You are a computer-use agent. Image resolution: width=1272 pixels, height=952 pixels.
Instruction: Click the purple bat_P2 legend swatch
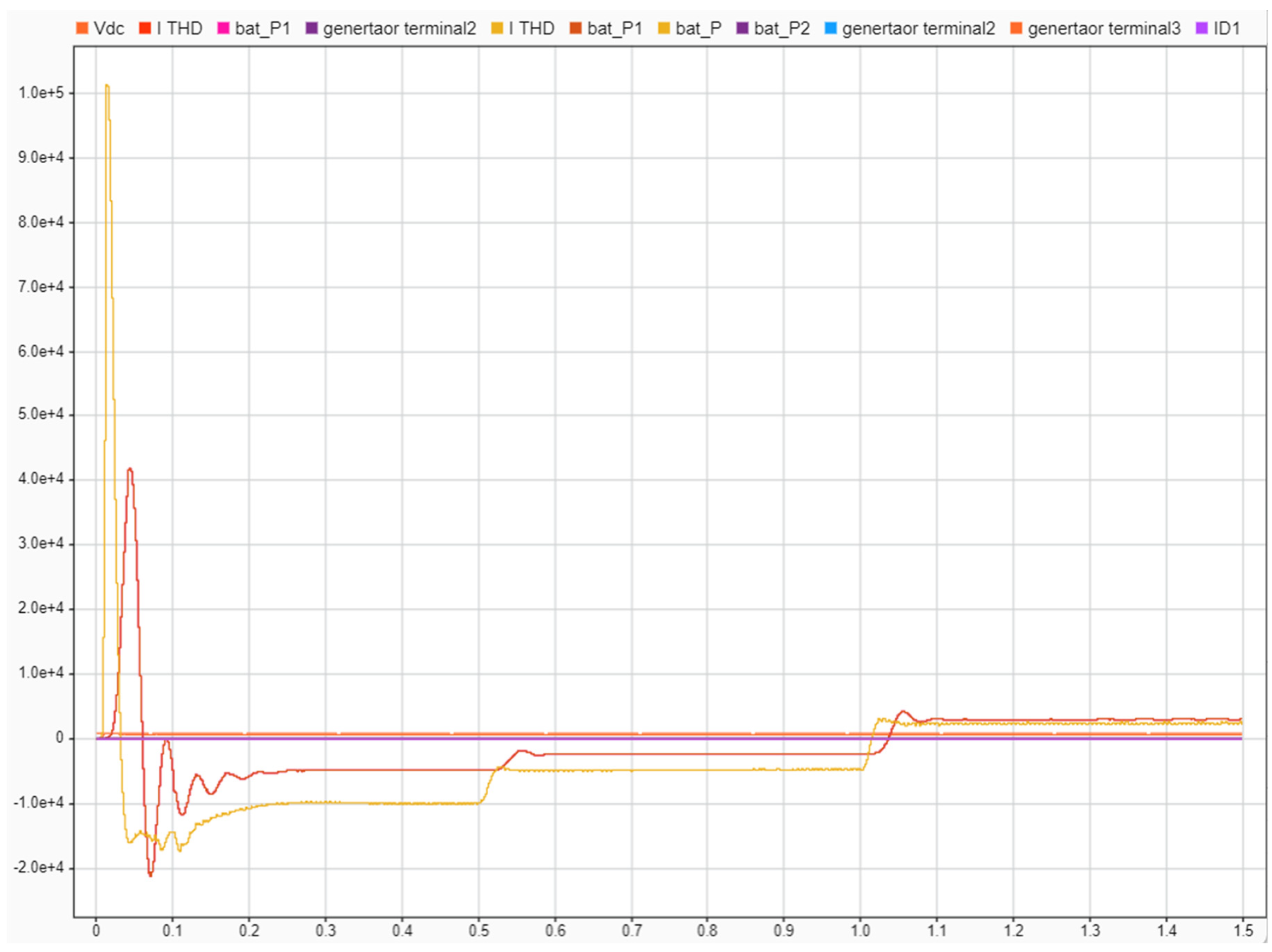pos(742,28)
